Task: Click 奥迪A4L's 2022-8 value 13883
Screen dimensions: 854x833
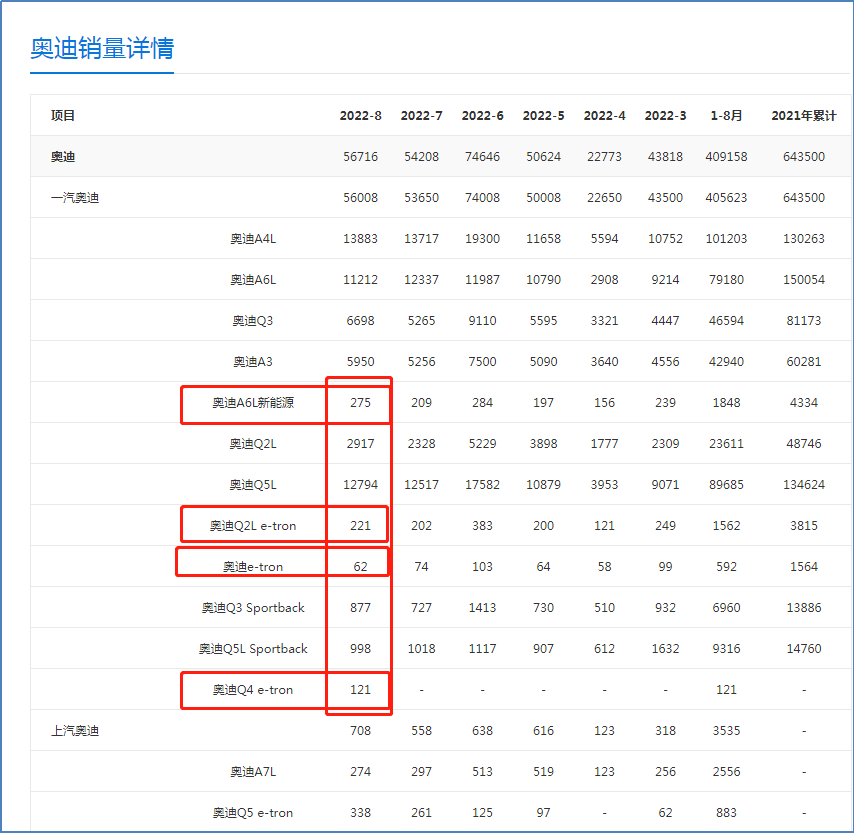Action: [361, 239]
